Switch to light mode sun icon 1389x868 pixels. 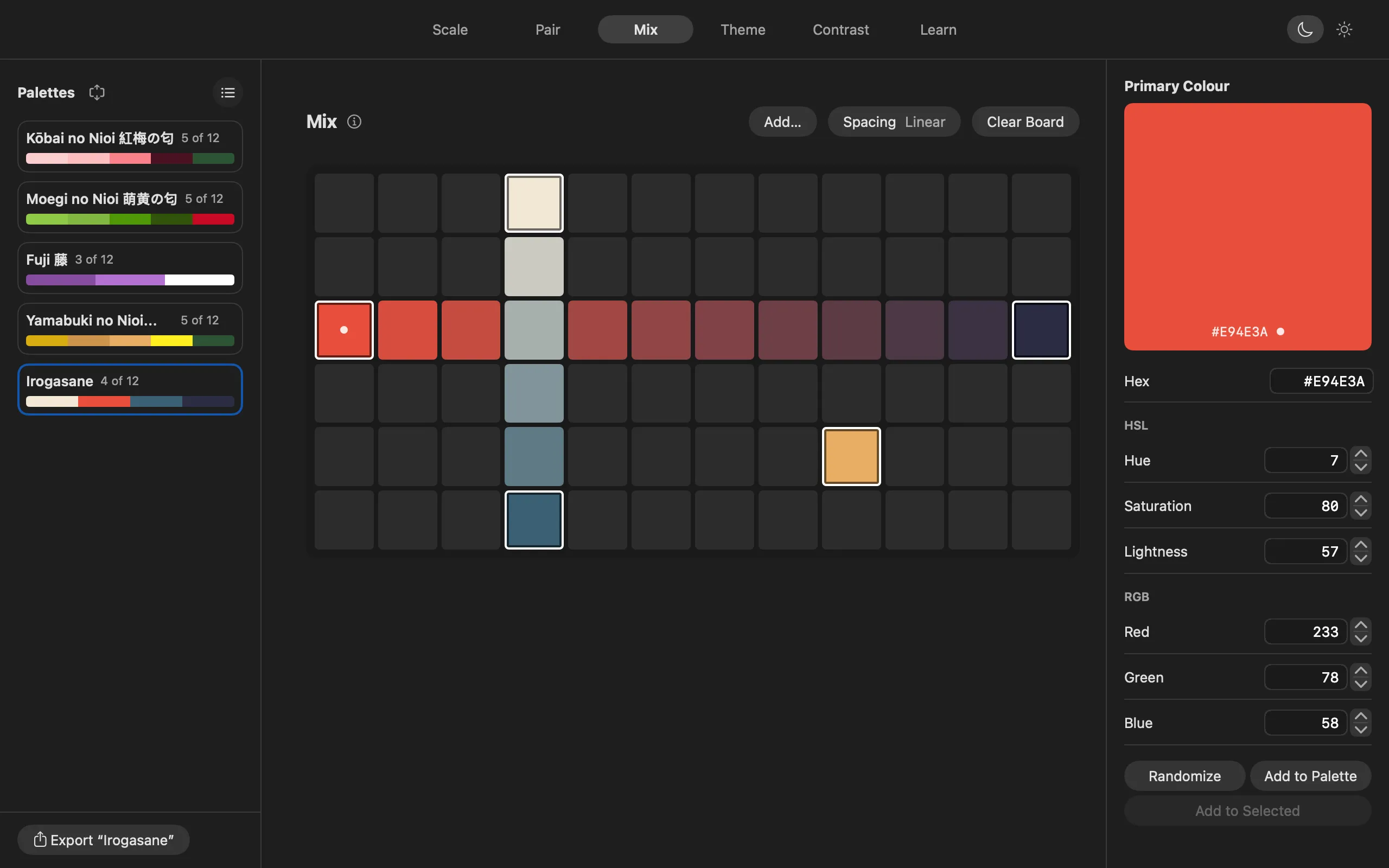(1344, 29)
